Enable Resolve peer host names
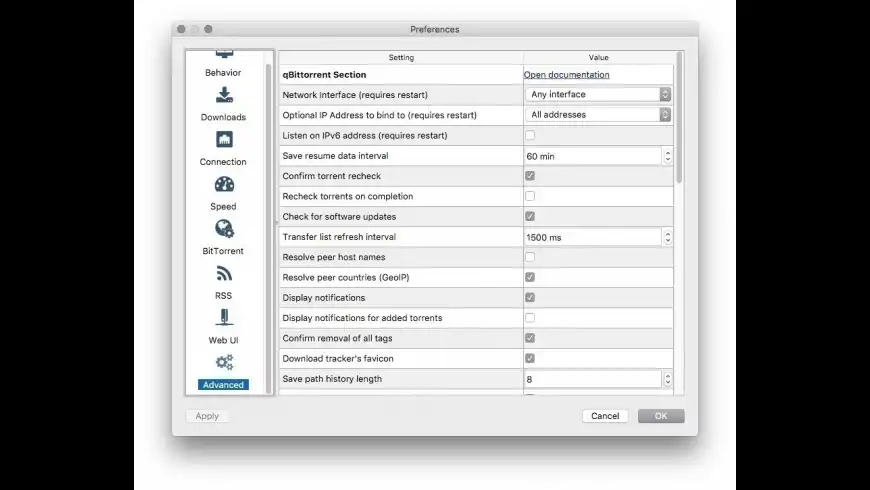The height and width of the screenshot is (490, 870). (530, 257)
